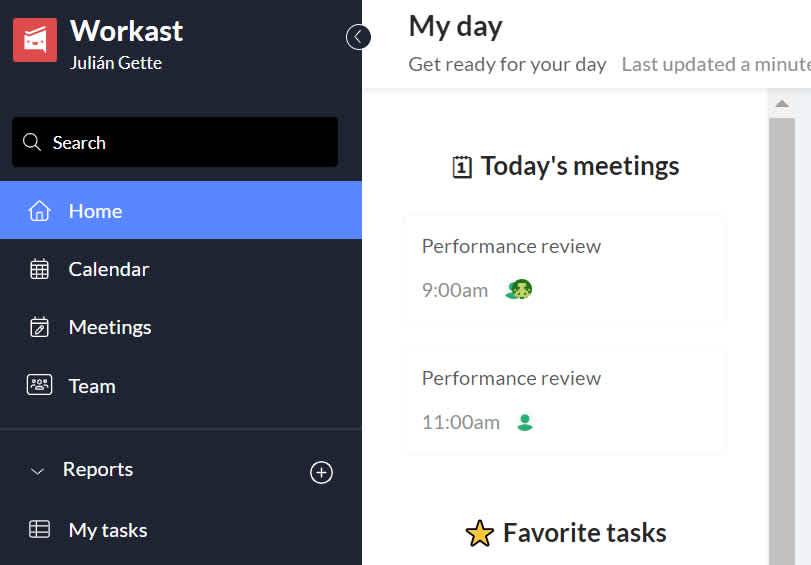
Task: Click the avatar on the 9:00am meeting
Action: click(x=519, y=290)
